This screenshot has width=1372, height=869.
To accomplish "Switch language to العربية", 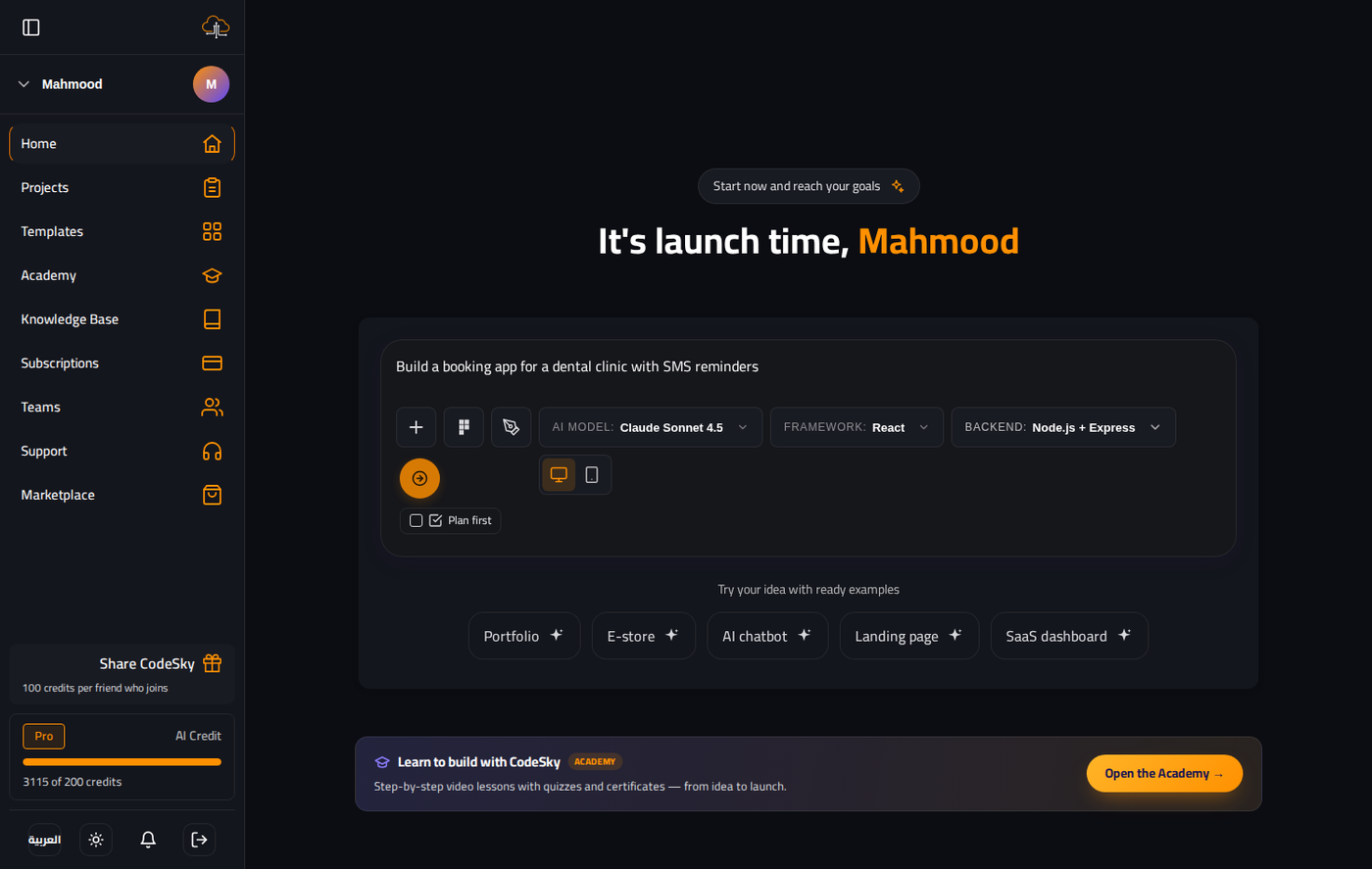I will coord(45,840).
